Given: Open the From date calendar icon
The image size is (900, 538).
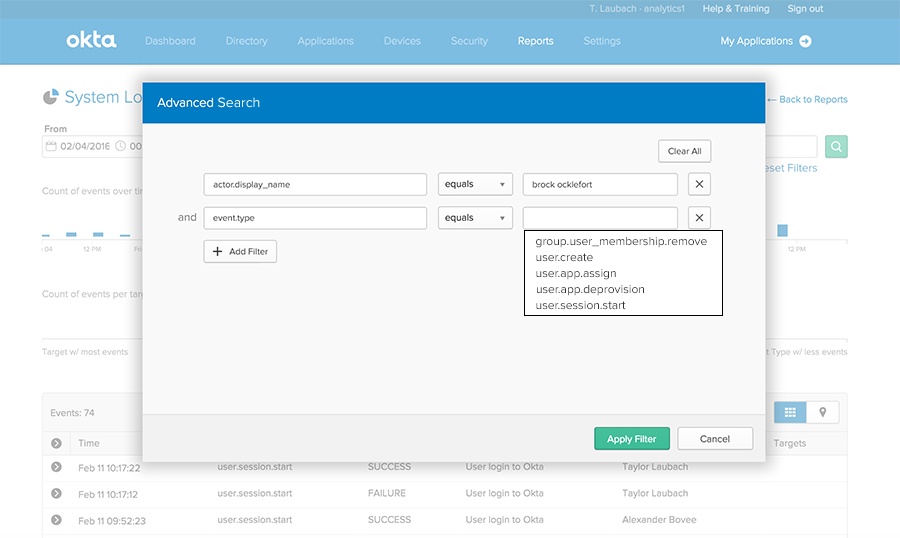Looking at the screenshot, I should coord(51,146).
